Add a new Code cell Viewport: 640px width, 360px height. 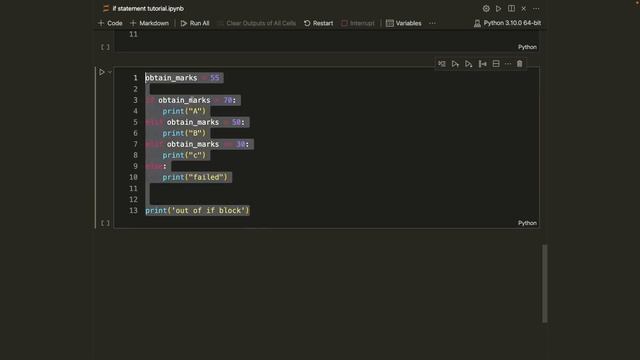coord(110,23)
